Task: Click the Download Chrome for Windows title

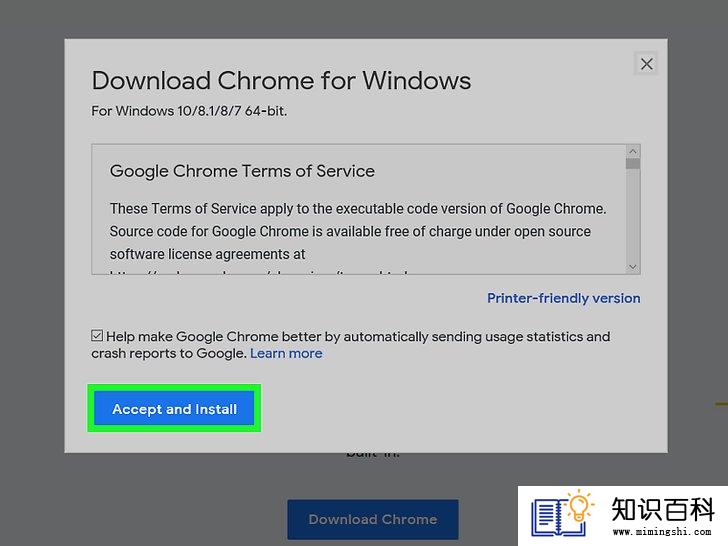Action: click(281, 80)
